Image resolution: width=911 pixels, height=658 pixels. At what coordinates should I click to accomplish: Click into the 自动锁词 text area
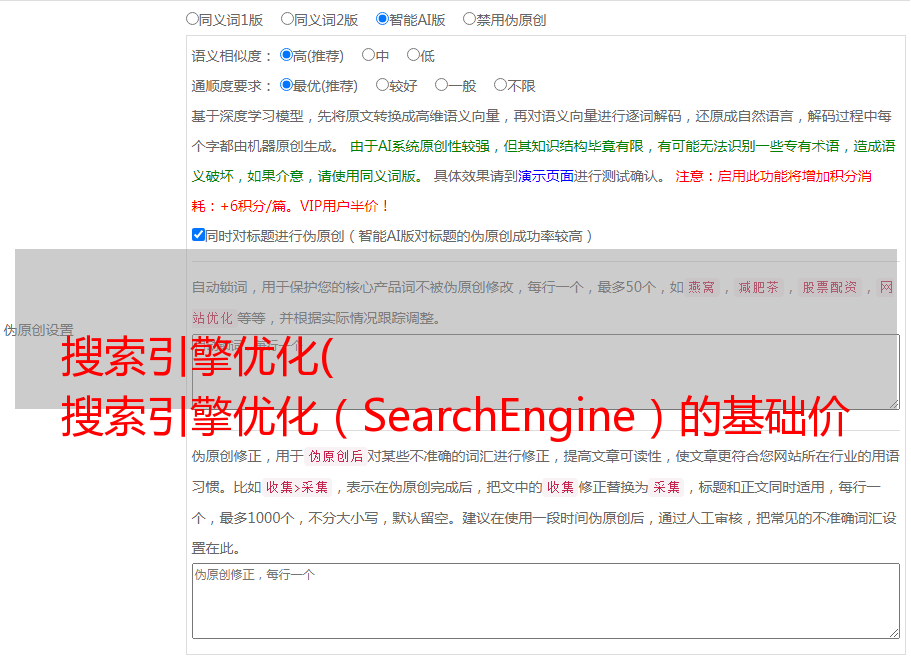point(545,372)
